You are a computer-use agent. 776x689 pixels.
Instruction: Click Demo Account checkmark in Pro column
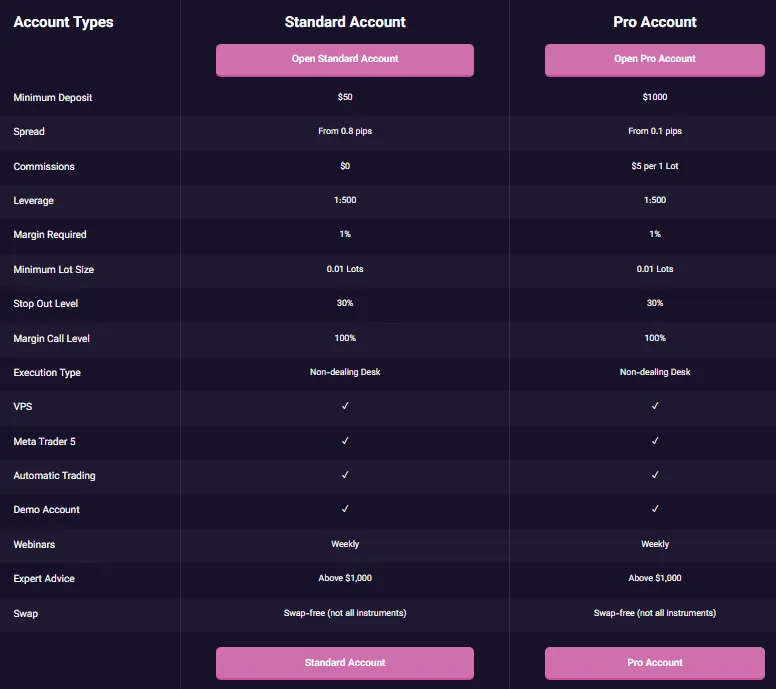tap(655, 509)
